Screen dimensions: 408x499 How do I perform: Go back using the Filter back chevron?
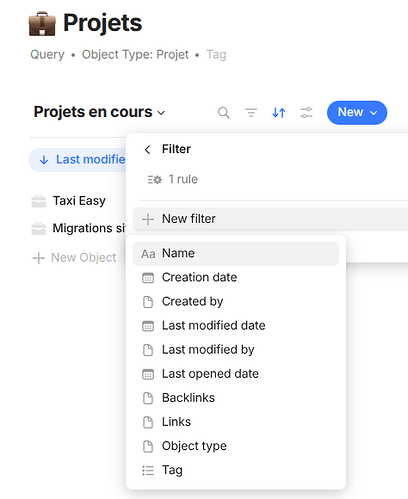pos(148,150)
